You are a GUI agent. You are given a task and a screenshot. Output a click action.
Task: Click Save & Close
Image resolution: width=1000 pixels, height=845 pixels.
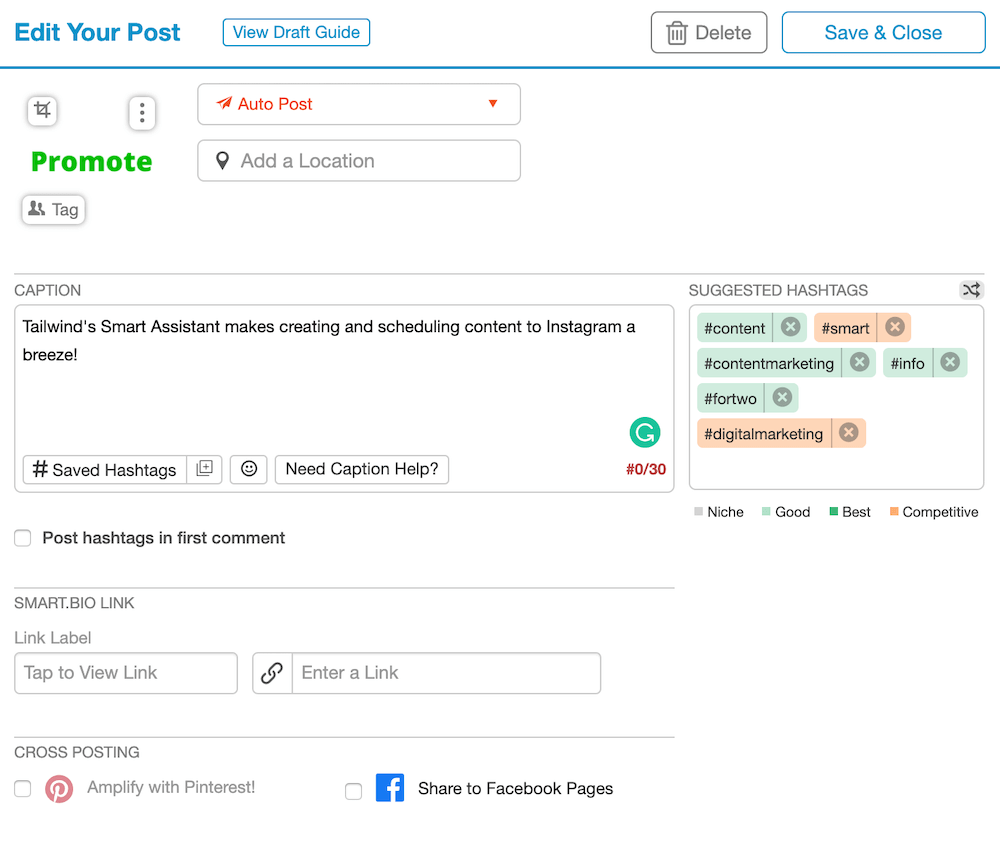pos(883,33)
